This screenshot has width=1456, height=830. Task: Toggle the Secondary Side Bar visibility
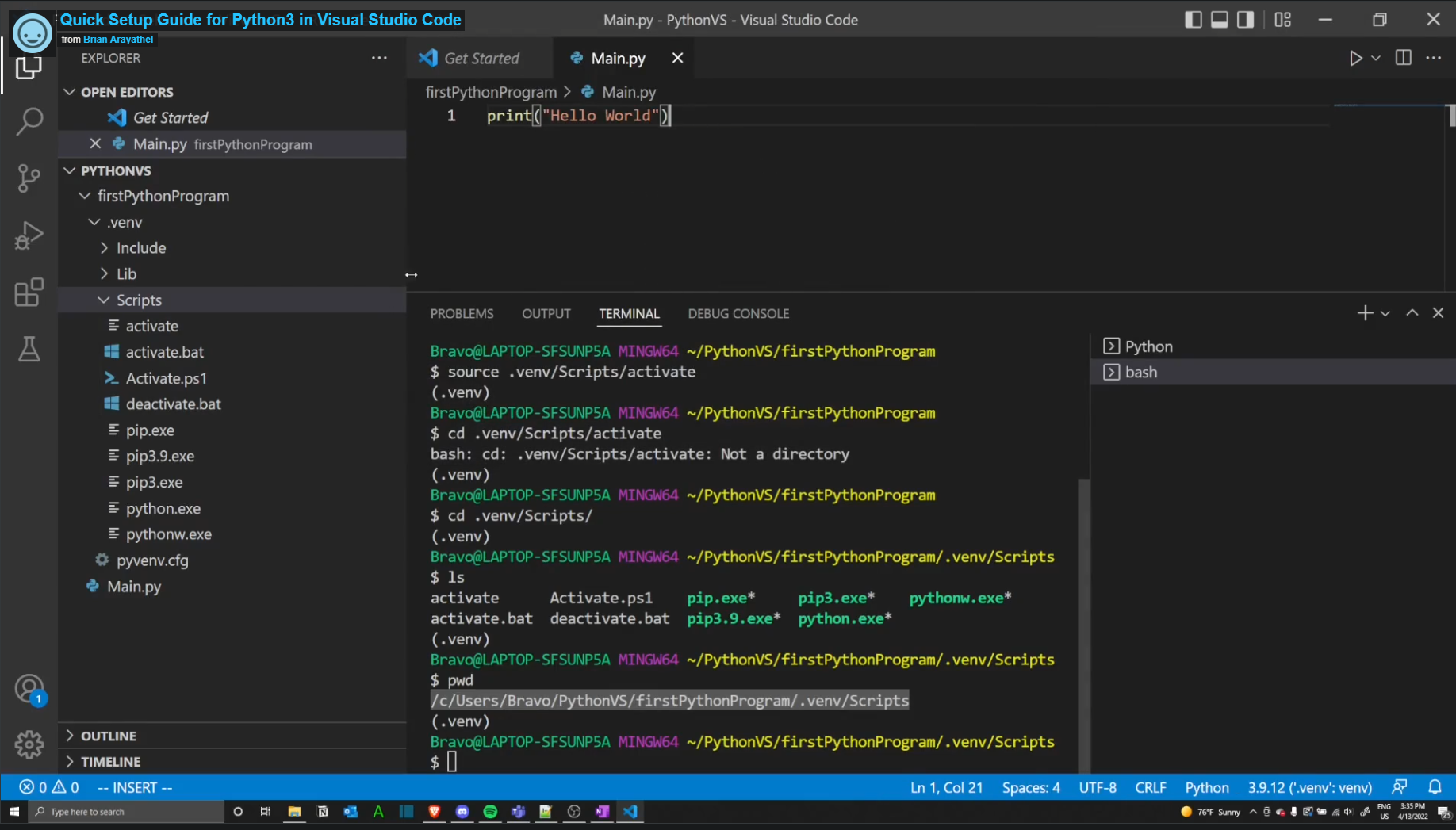pyautogui.click(x=1245, y=20)
